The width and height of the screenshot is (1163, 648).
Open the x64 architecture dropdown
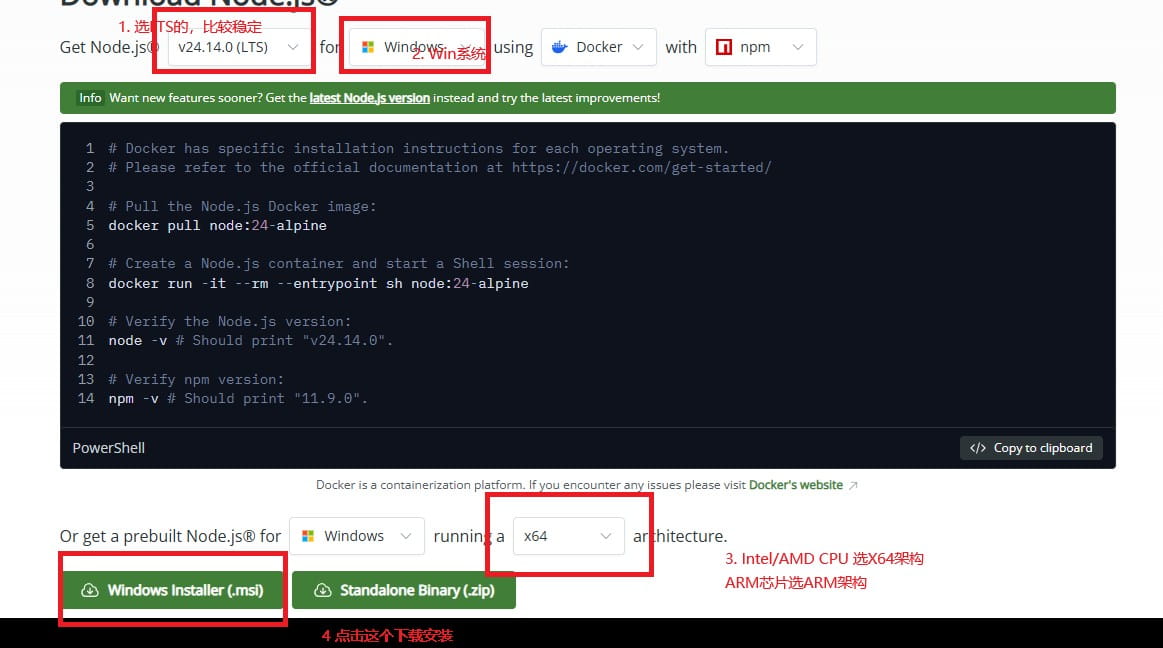point(568,536)
